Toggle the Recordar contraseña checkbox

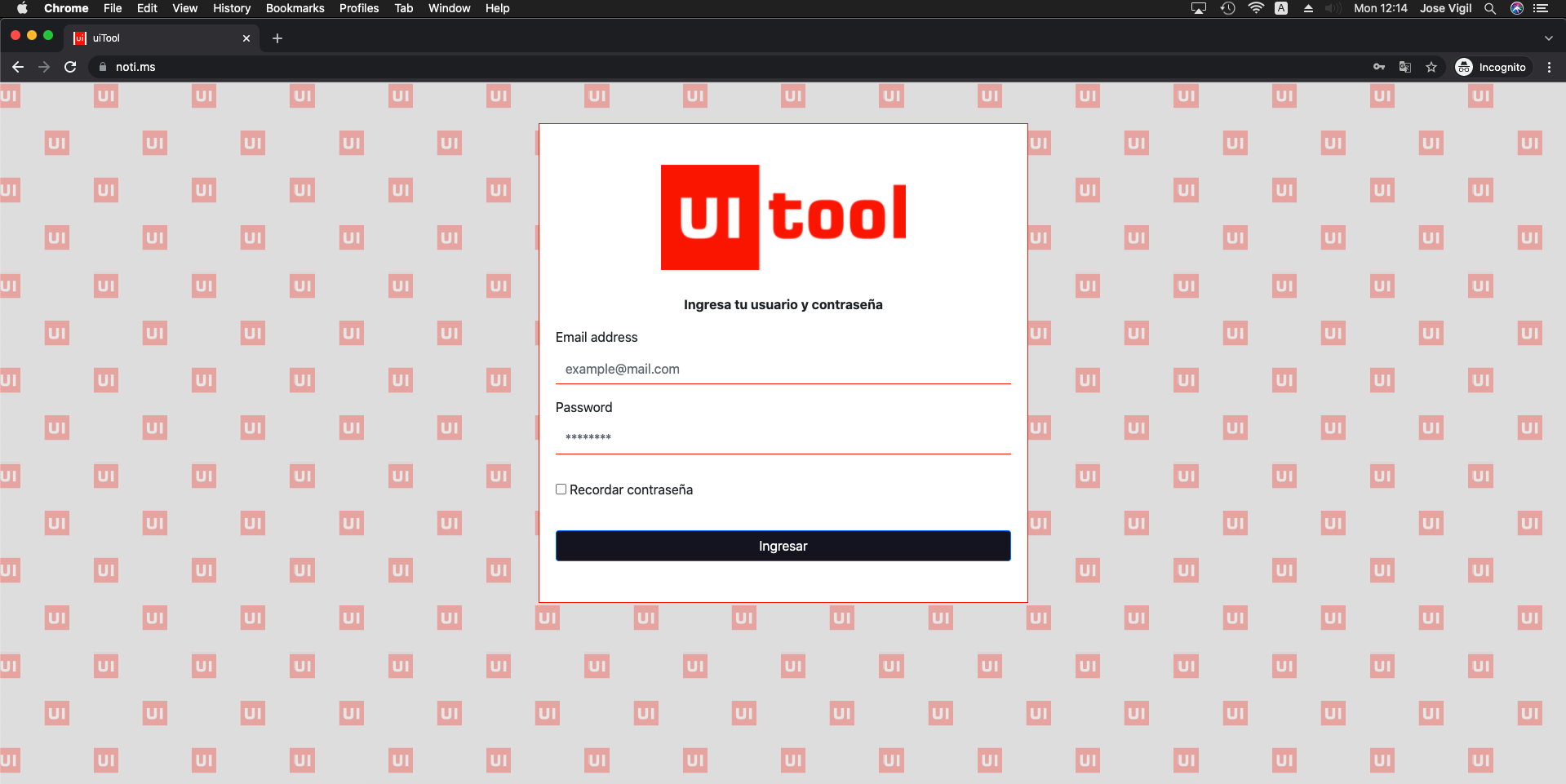(x=561, y=489)
